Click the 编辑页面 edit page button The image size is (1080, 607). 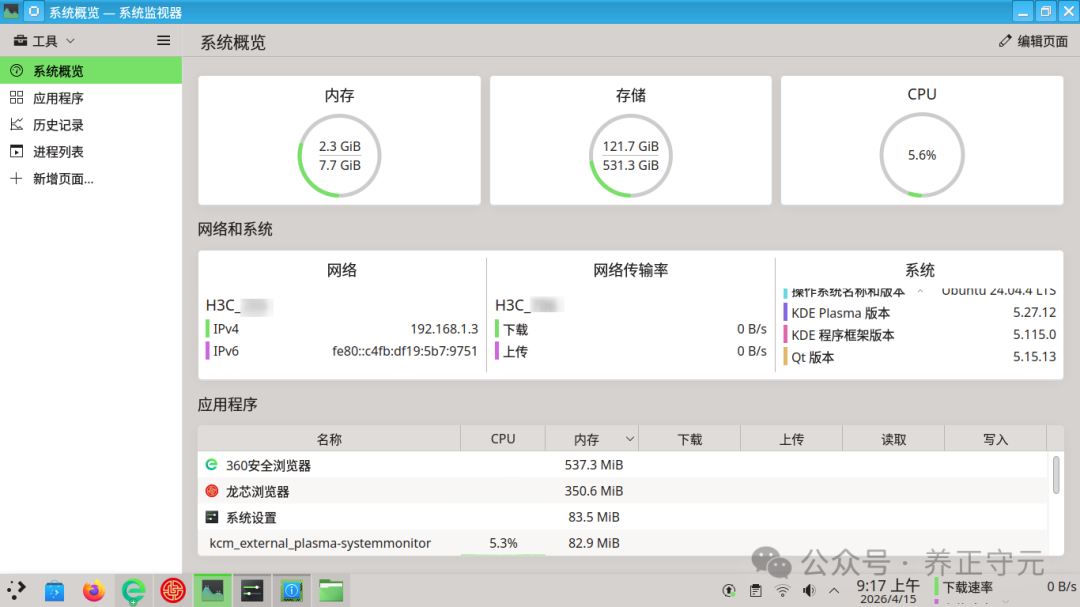pyautogui.click(x=1033, y=41)
